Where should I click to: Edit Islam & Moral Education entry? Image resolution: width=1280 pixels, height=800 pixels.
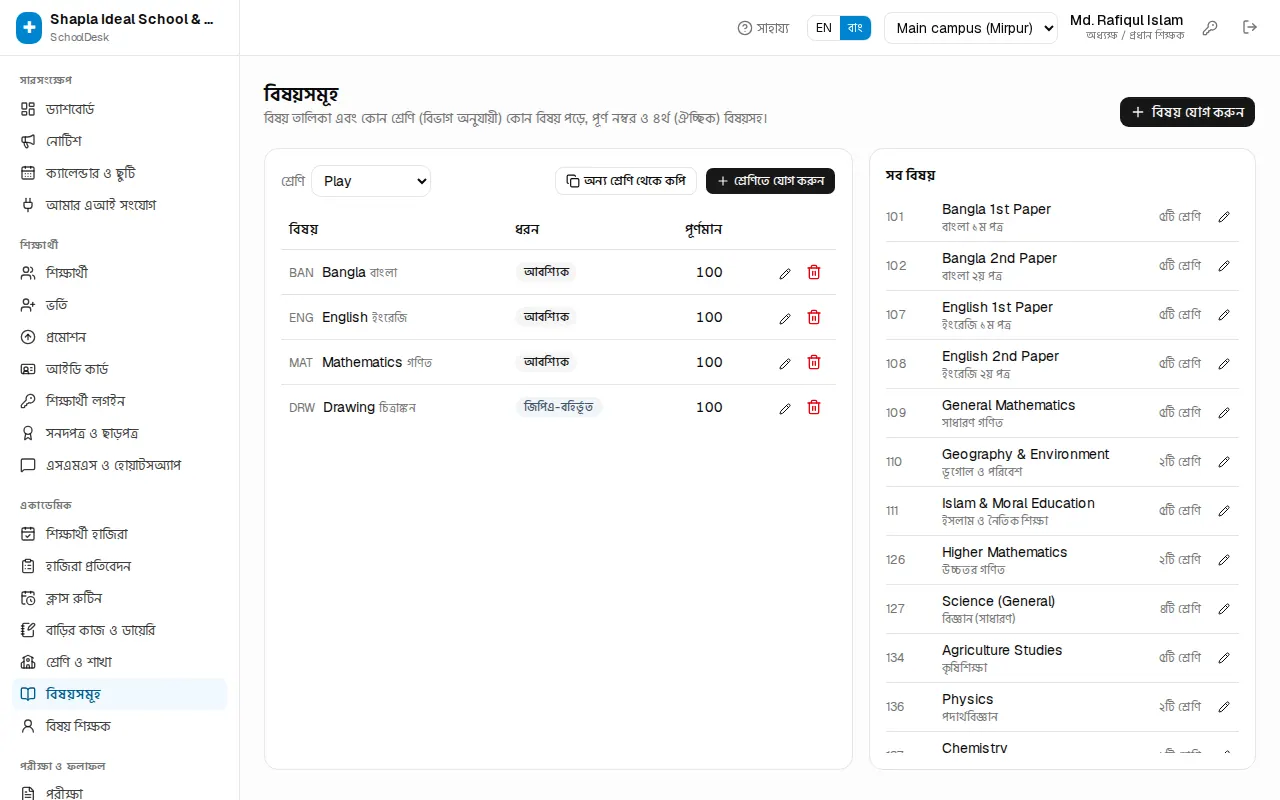click(x=1224, y=511)
